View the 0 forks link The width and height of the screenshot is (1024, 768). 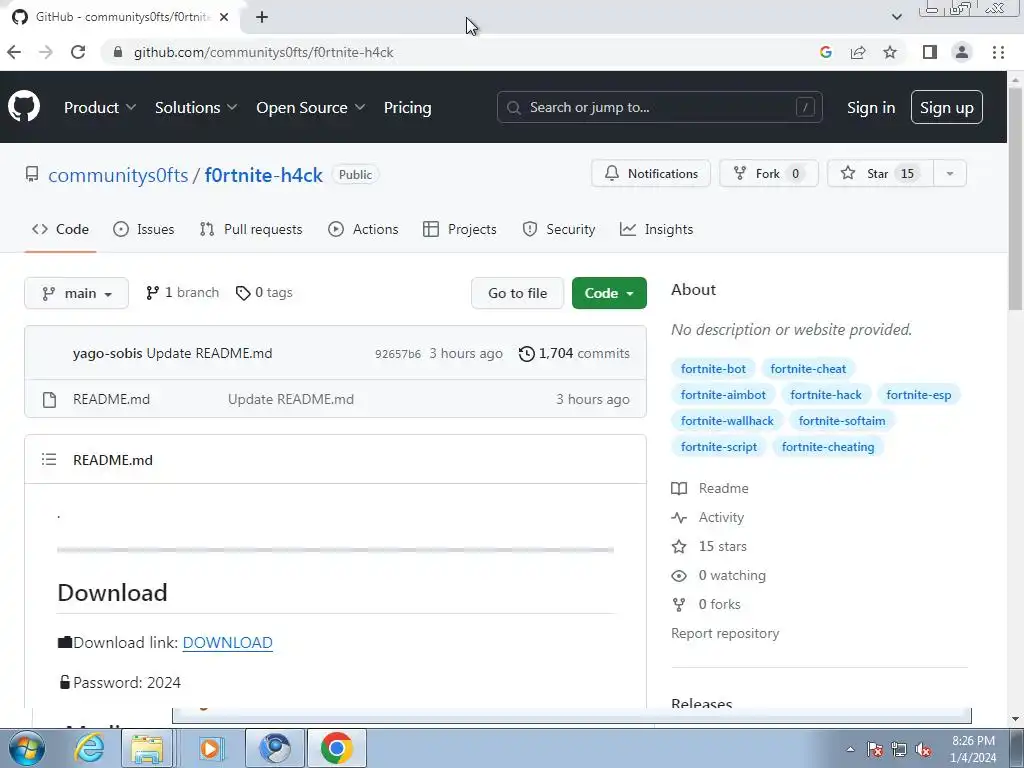click(706, 604)
